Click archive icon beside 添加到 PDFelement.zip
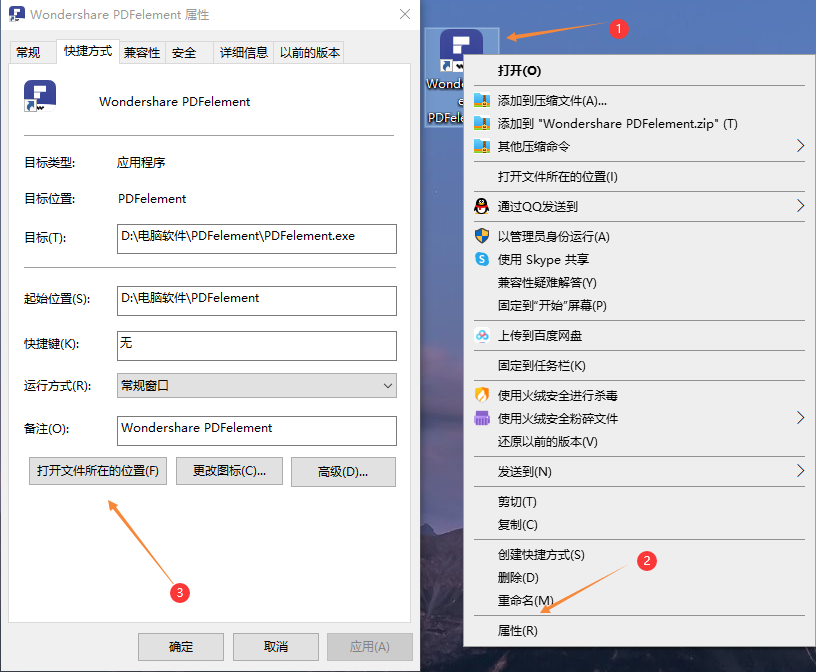 pyautogui.click(x=482, y=123)
